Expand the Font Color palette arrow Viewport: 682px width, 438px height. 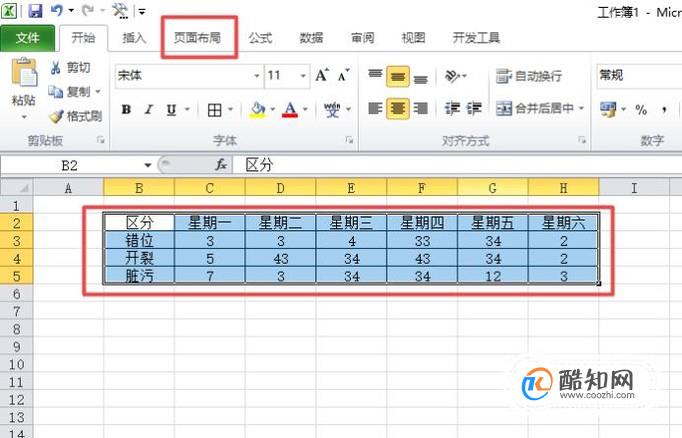coord(305,109)
